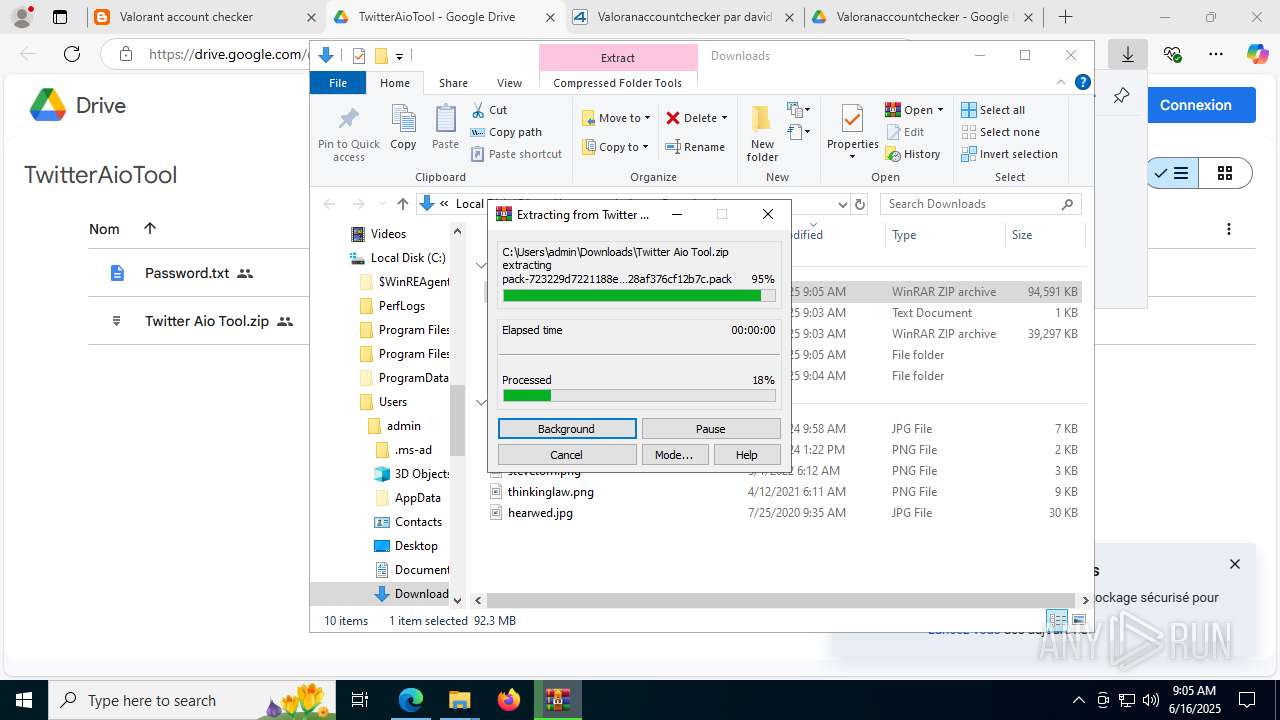Open Twitter Aio Tool.zip in Drive
Screen dimensions: 1280x720
coord(207,321)
